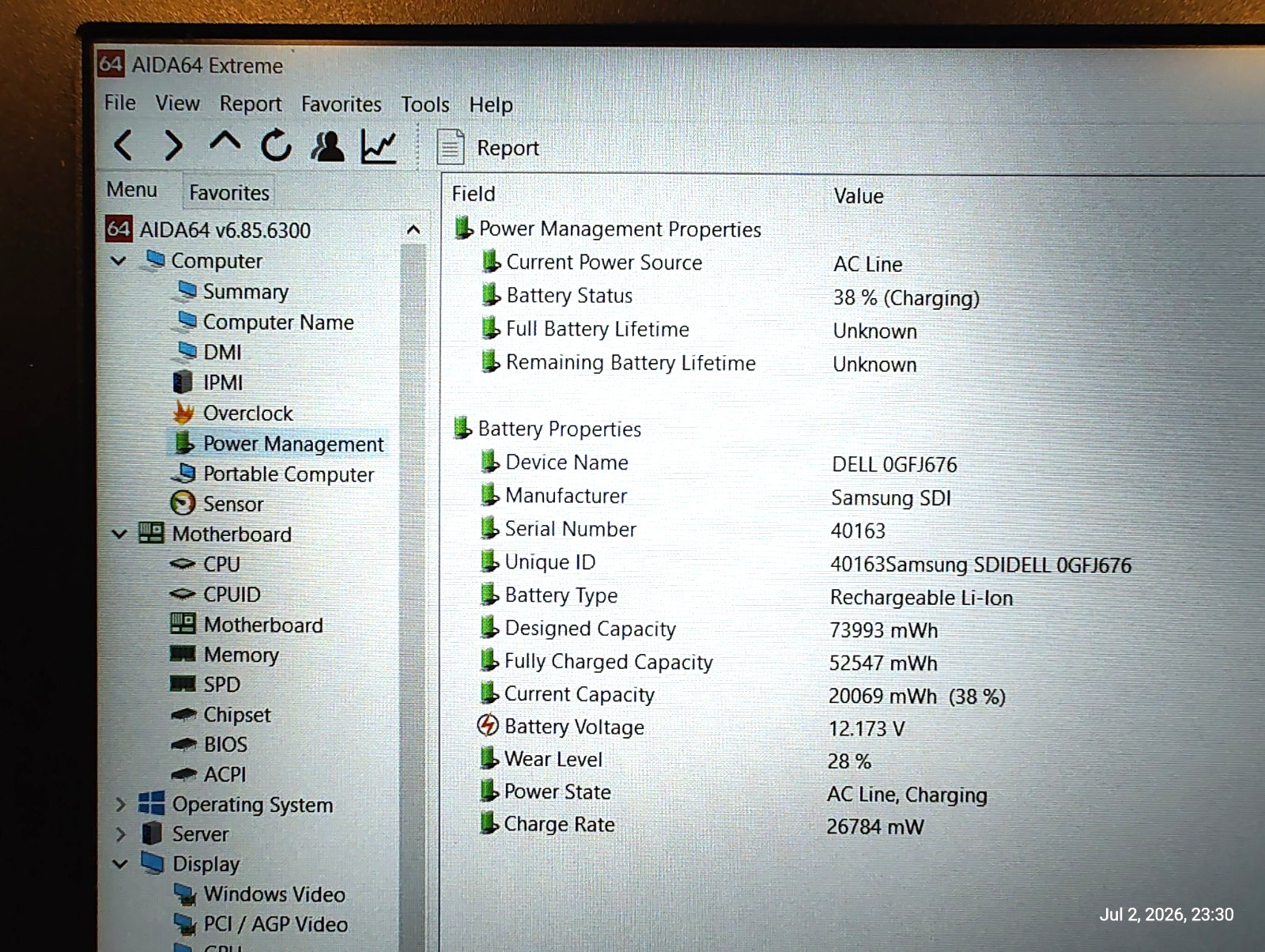Click the CPU chip icon in tree

pyautogui.click(x=183, y=565)
